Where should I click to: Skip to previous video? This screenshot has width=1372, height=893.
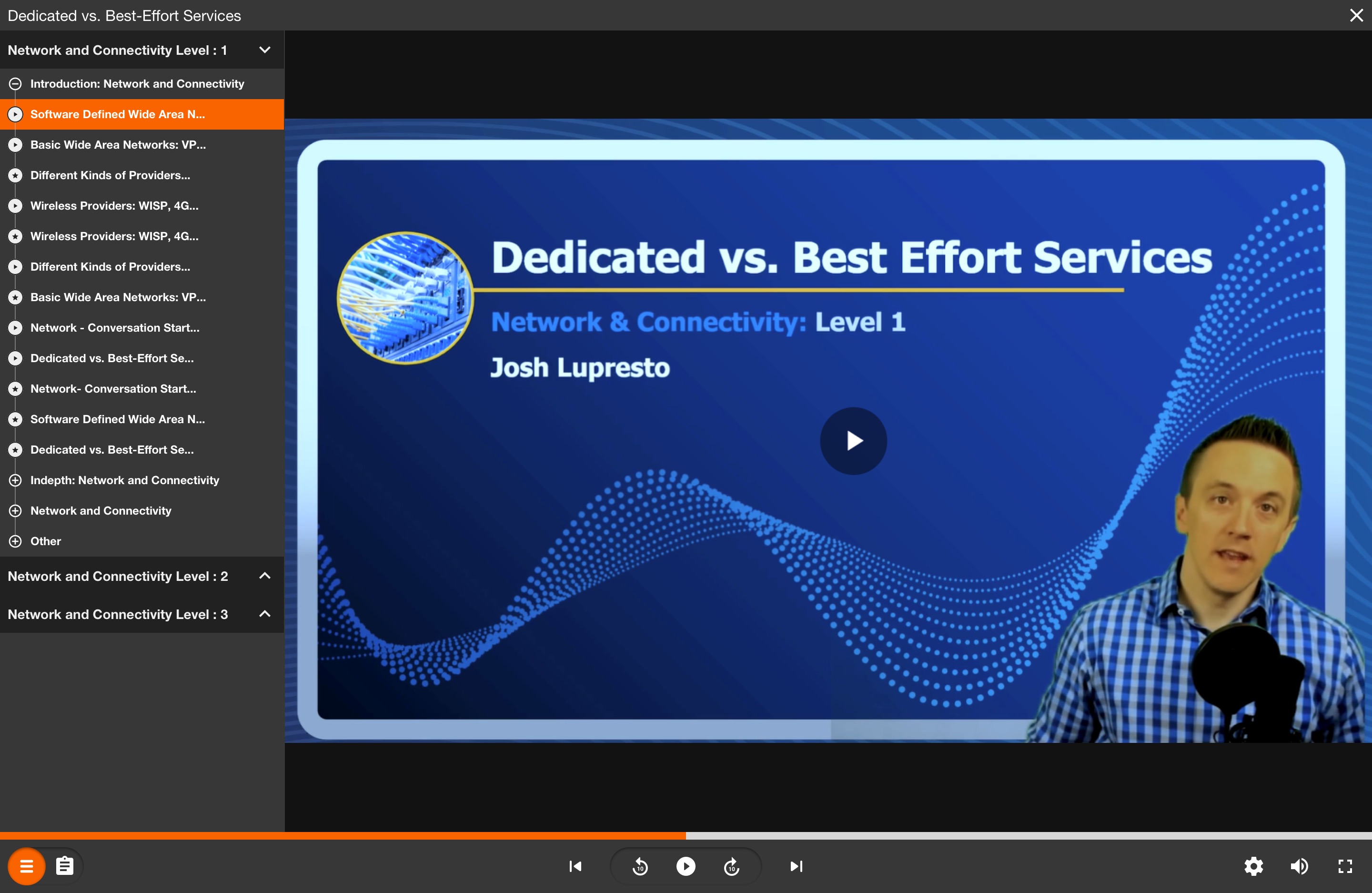click(575, 866)
